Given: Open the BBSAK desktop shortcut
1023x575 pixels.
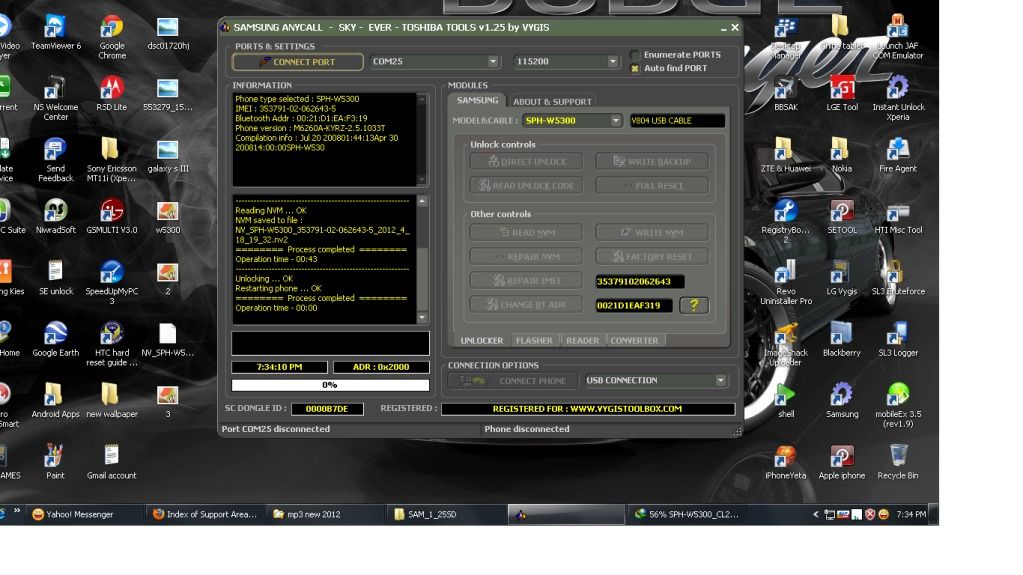Looking at the screenshot, I should (786, 95).
